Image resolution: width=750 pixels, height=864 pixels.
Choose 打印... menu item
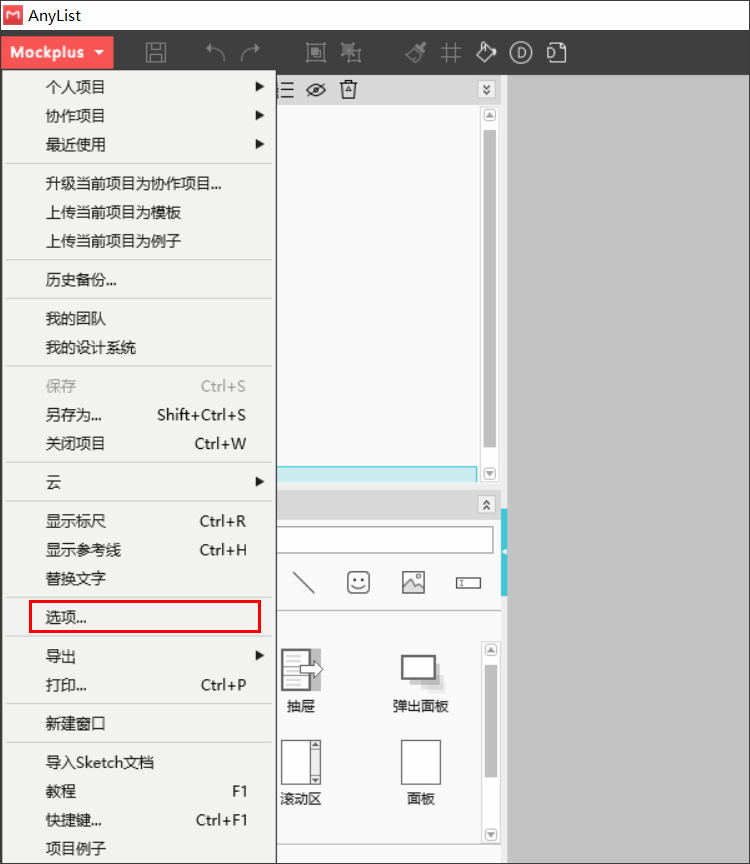pos(139,685)
